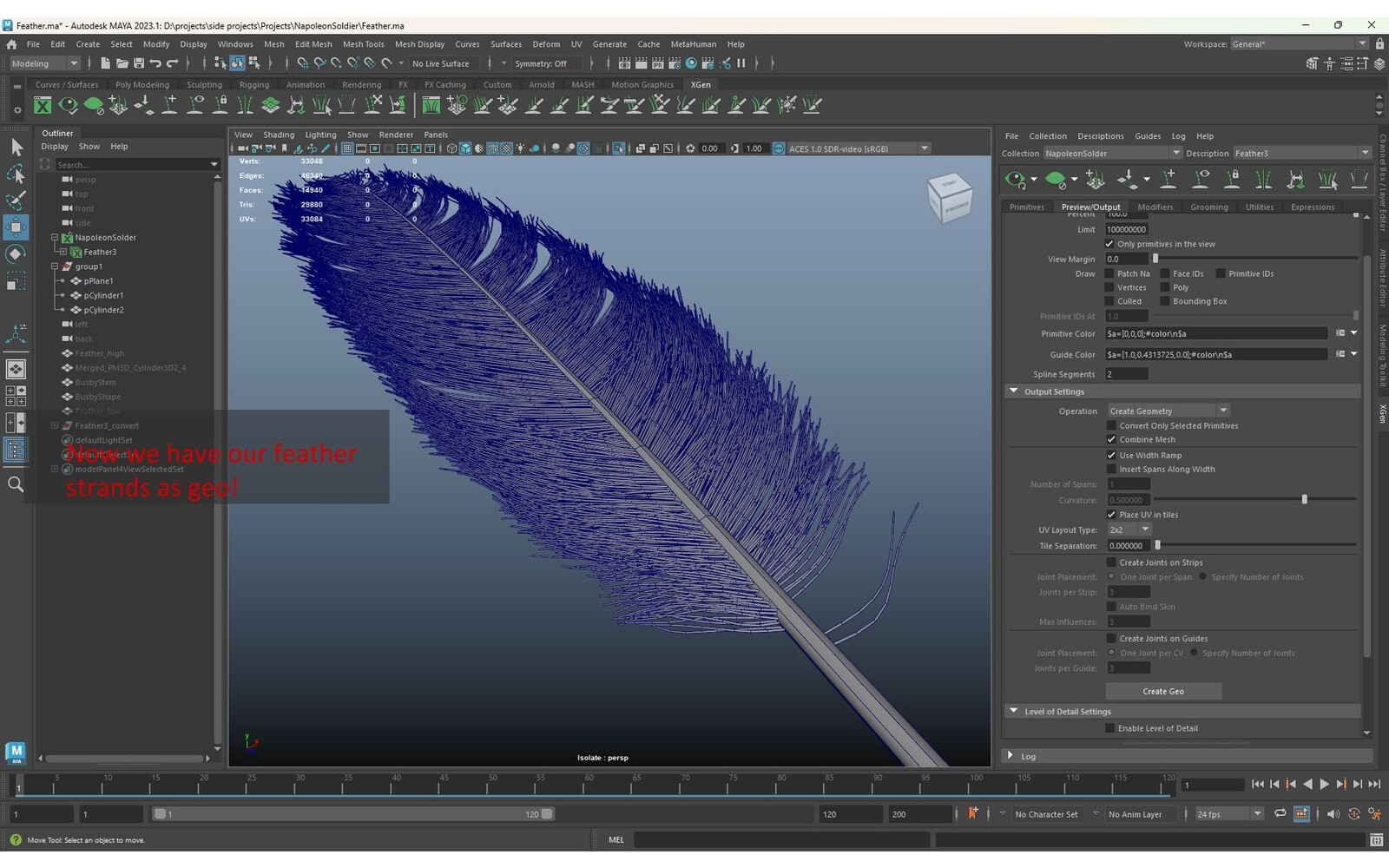Disable Use Width Ramp checkbox
Screen dimensions: 1389x868
1111,455
